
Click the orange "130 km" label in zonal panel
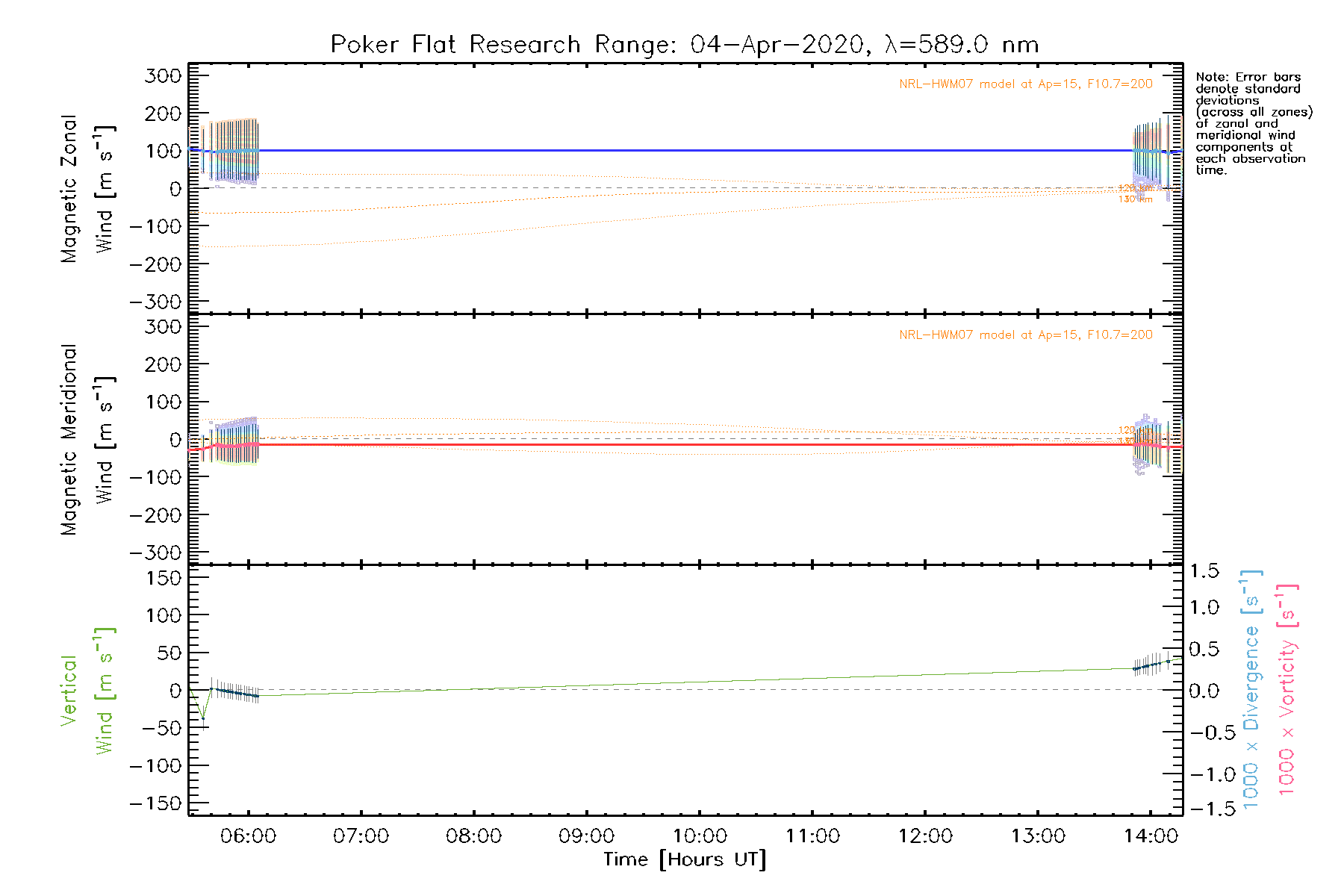click(x=1136, y=199)
